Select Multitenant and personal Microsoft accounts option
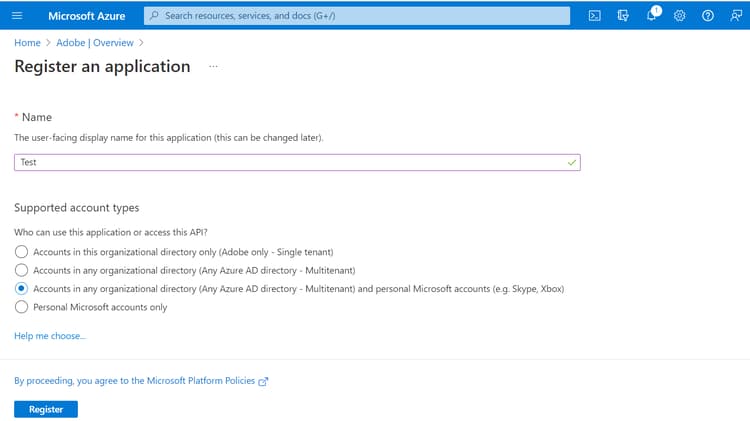The height and width of the screenshot is (421, 750). click(22, 288)
